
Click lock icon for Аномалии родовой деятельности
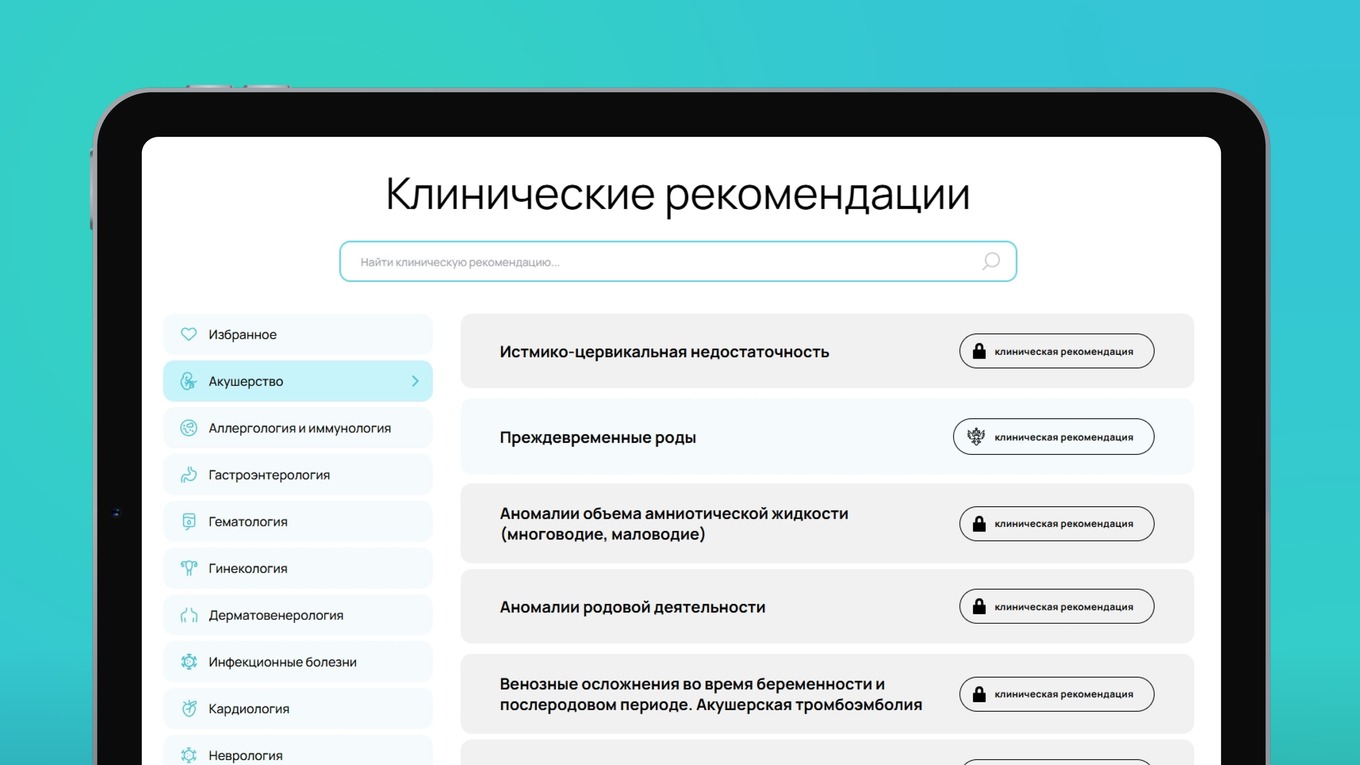979,606
